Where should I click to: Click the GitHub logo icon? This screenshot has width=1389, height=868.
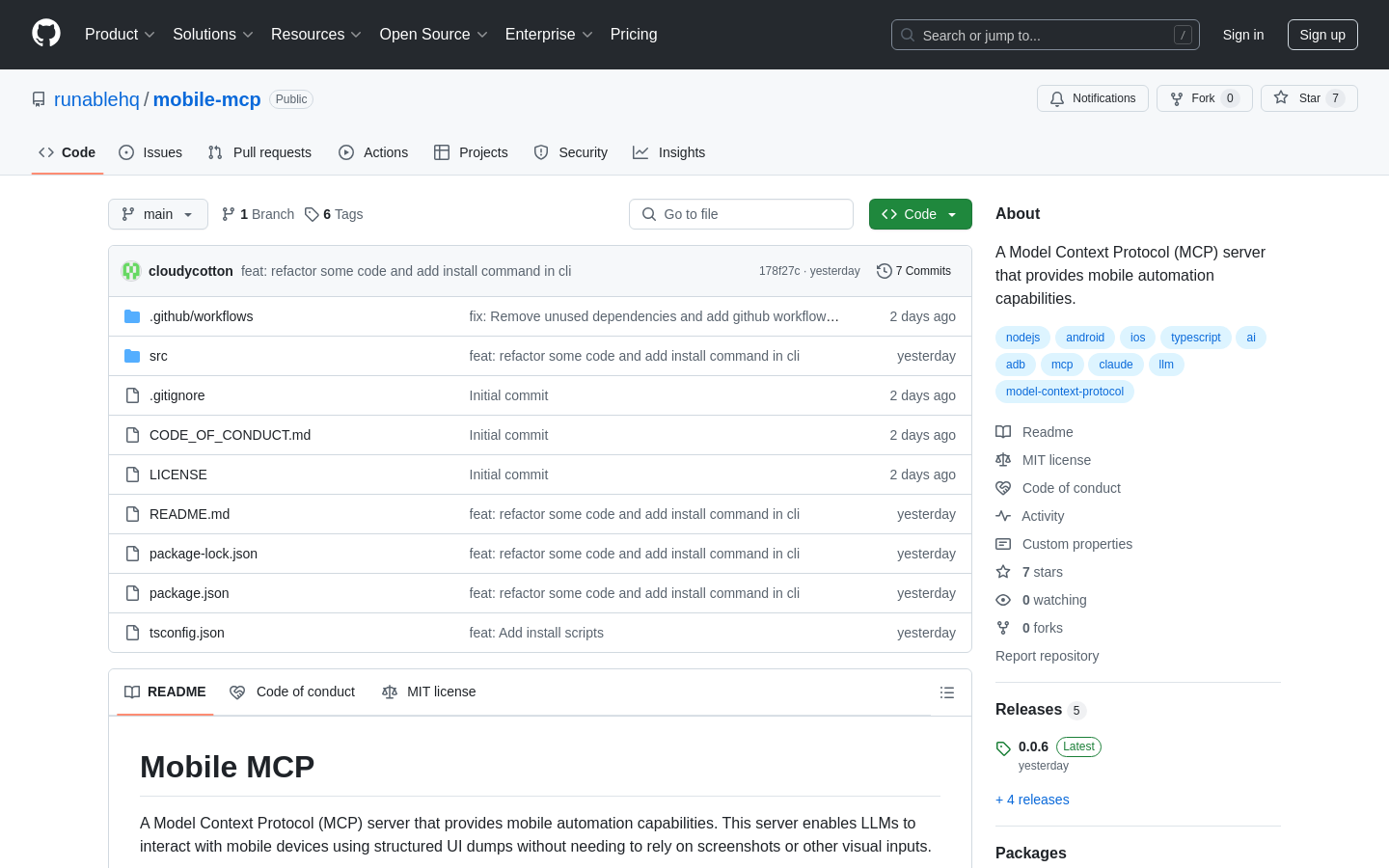46,34
